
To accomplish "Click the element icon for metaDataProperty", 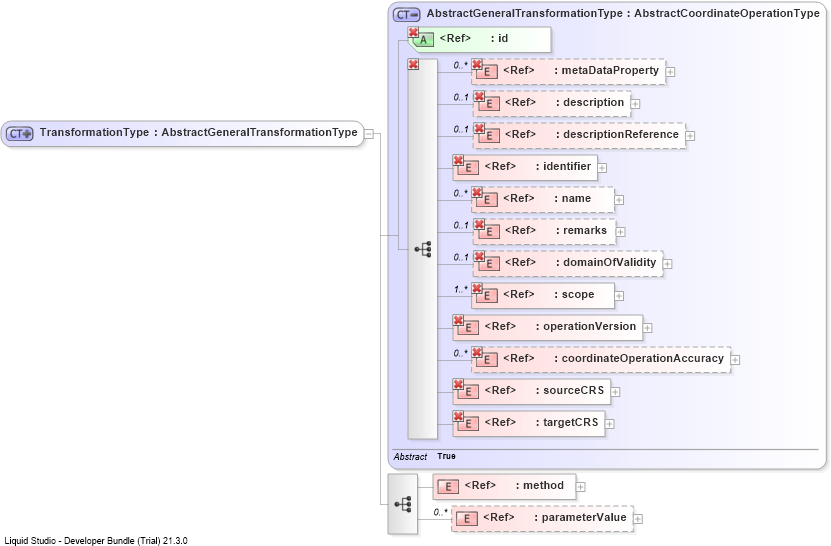I will 487,72.
